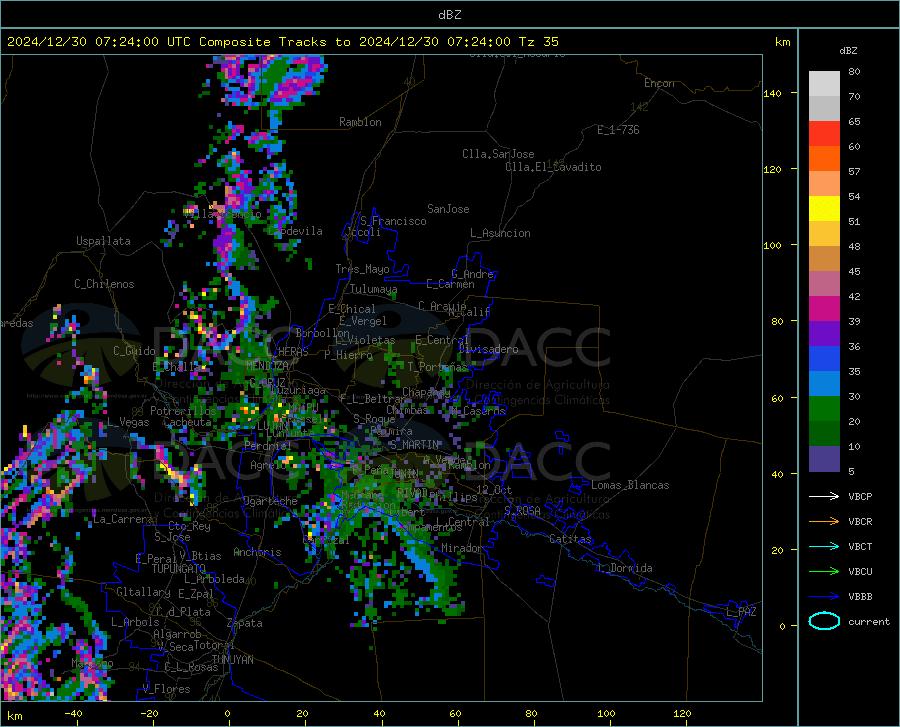This screenshot has width=900, height=727.
Task: Choose the mauve 45 dBZ legend swatch
Action: [824, 283]
